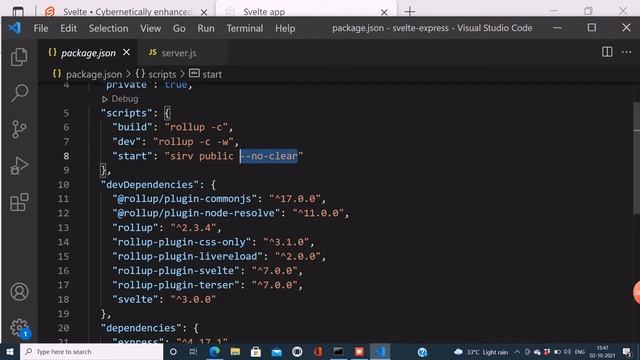
Task: Open the weather widget showing Light rain
Action: click(x=481, y=352)
